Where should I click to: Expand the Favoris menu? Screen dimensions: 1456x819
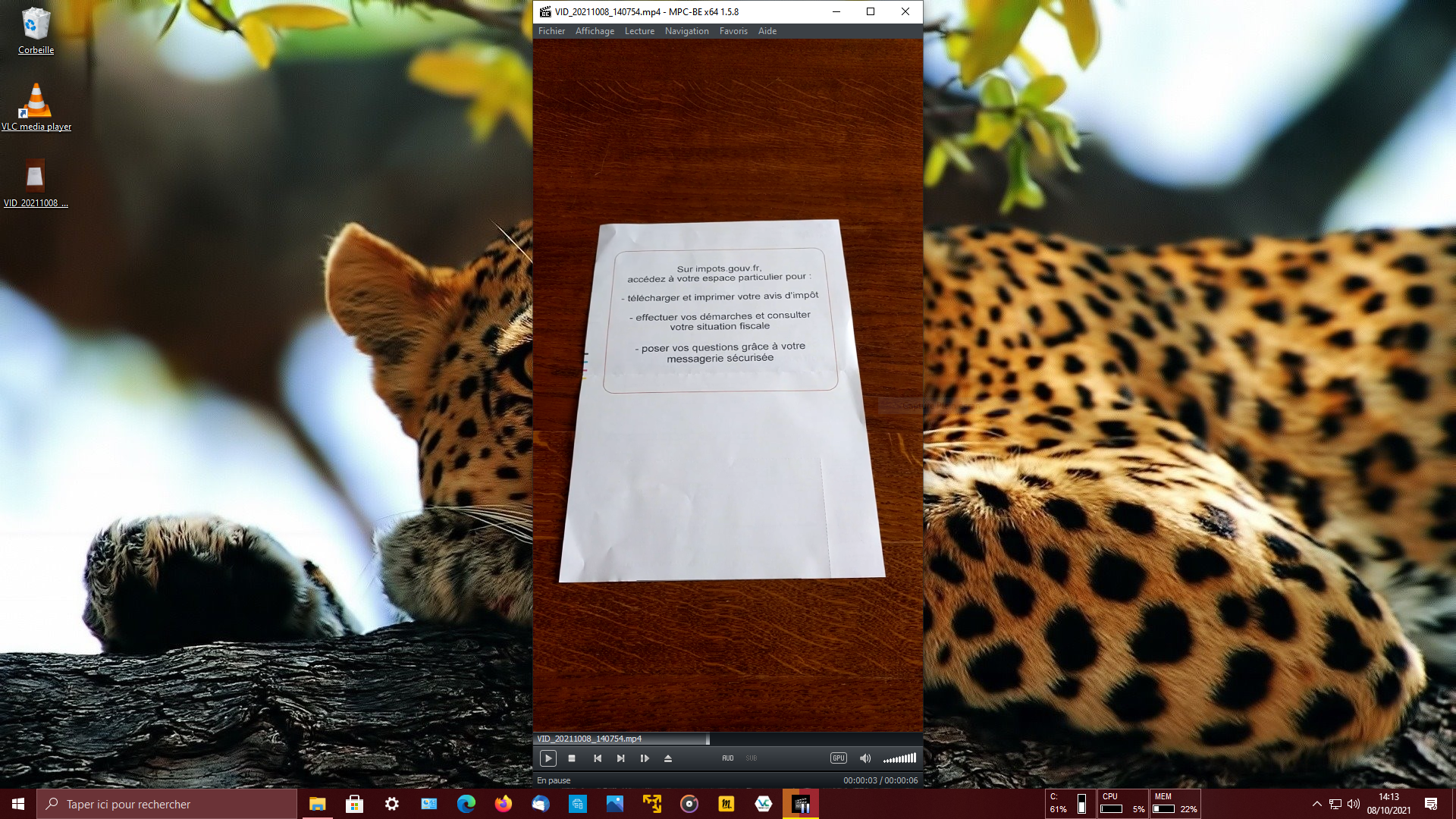(733, 31)
